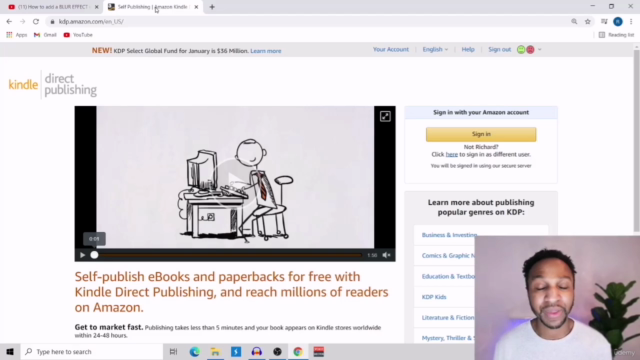
Task: Click the green happy face feedback icon
Action: point(521,49)
